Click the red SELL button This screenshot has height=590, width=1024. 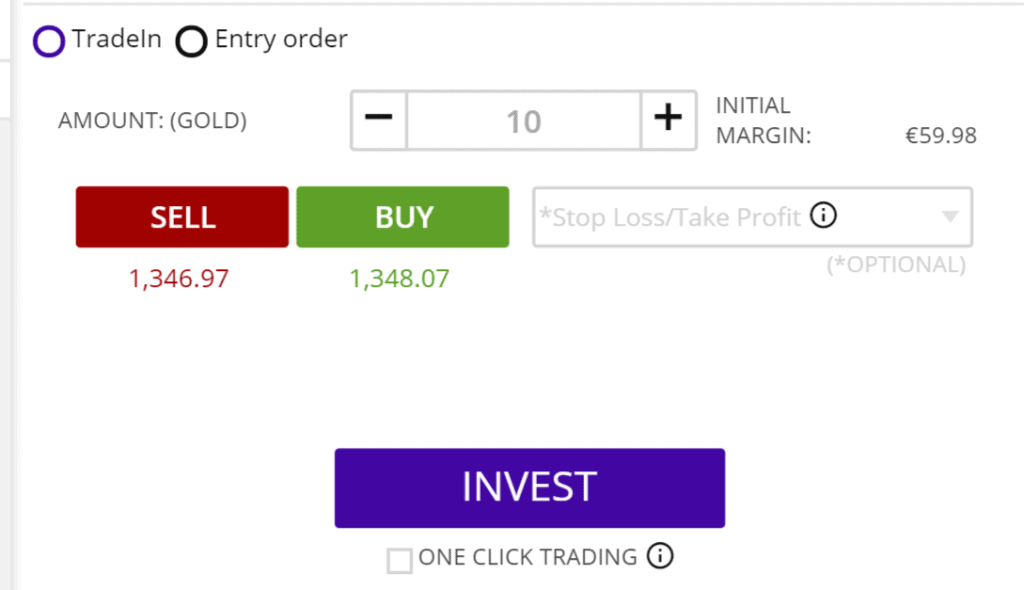pos(182,217)
